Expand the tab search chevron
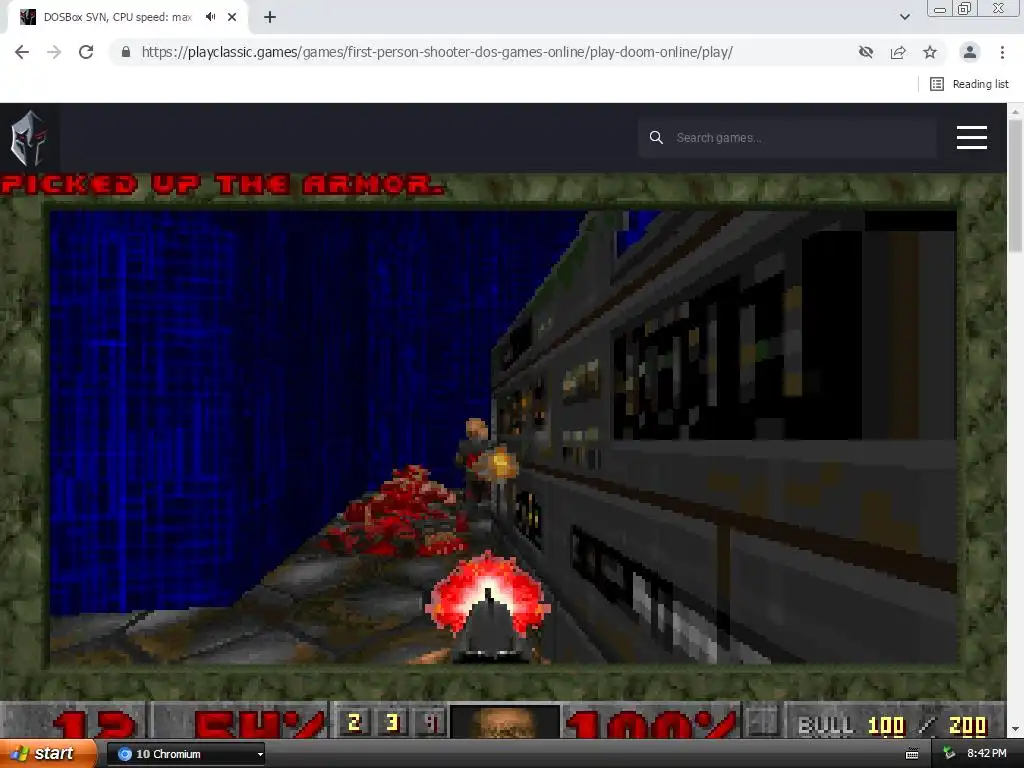The height and width of the screenshot is (768, 1024). click(904, 17)
